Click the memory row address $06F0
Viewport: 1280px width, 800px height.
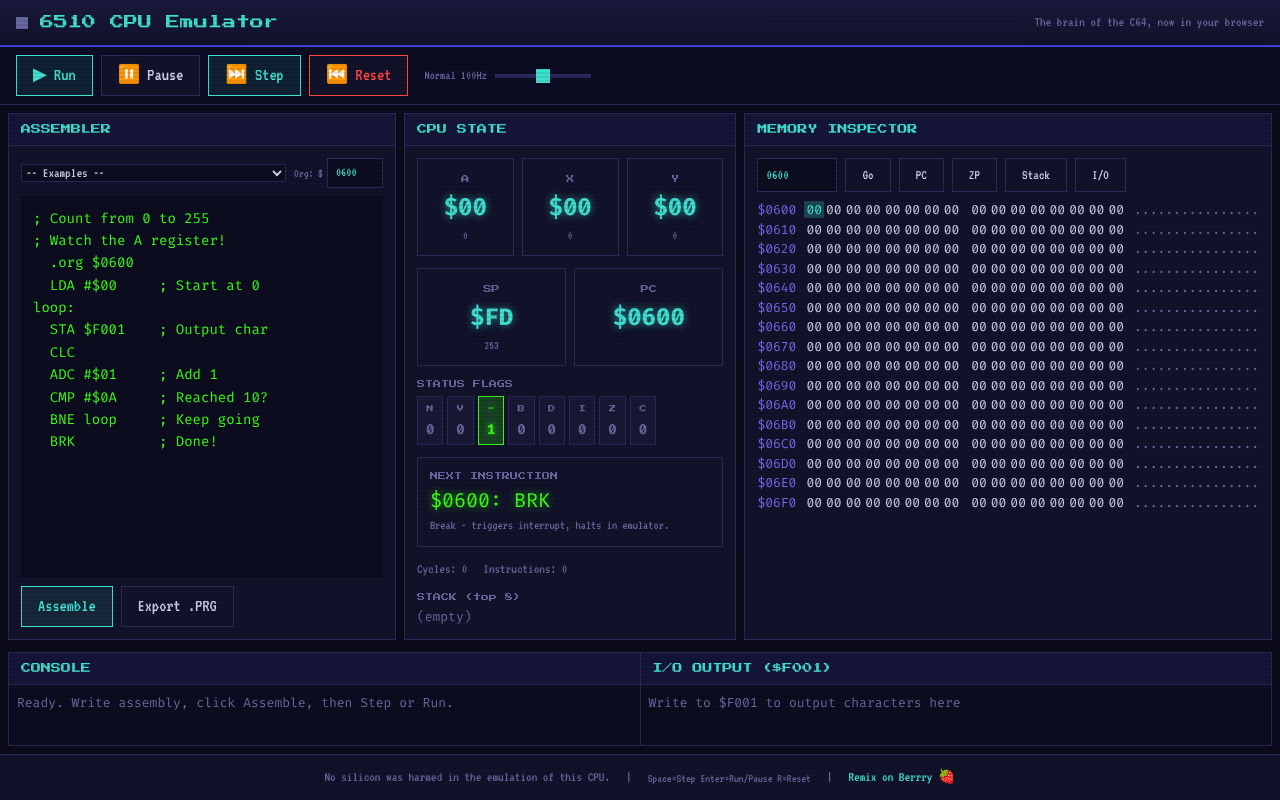pos(777,503)
